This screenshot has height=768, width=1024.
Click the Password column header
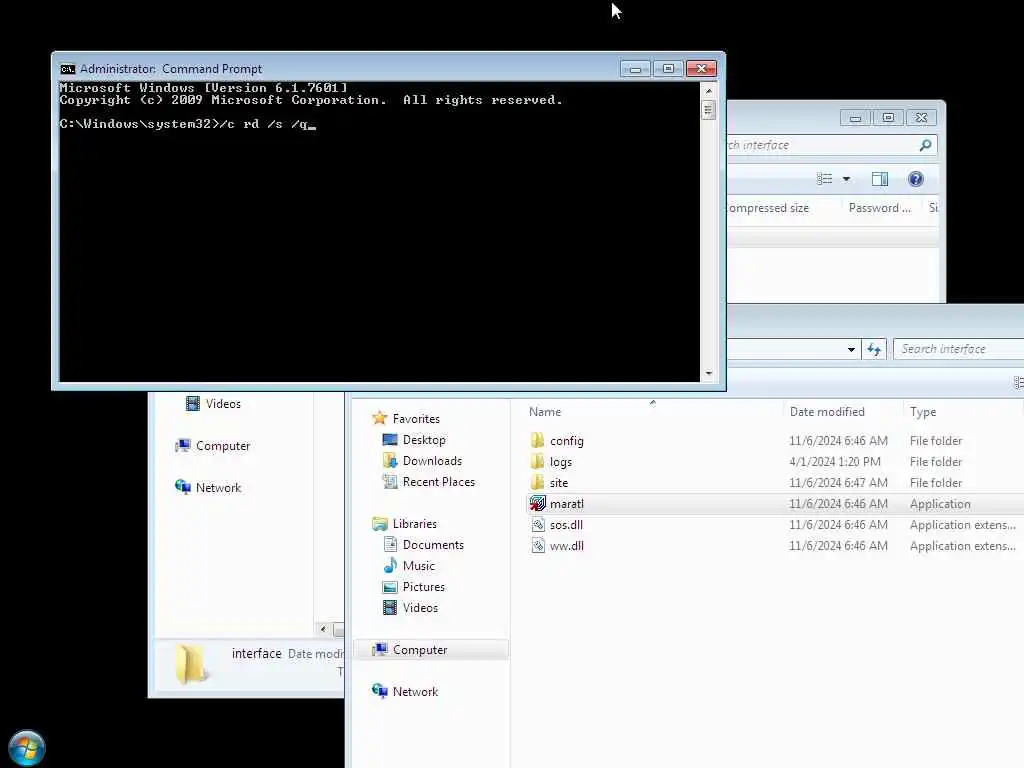pyautogui.click(x=879, y=208)
